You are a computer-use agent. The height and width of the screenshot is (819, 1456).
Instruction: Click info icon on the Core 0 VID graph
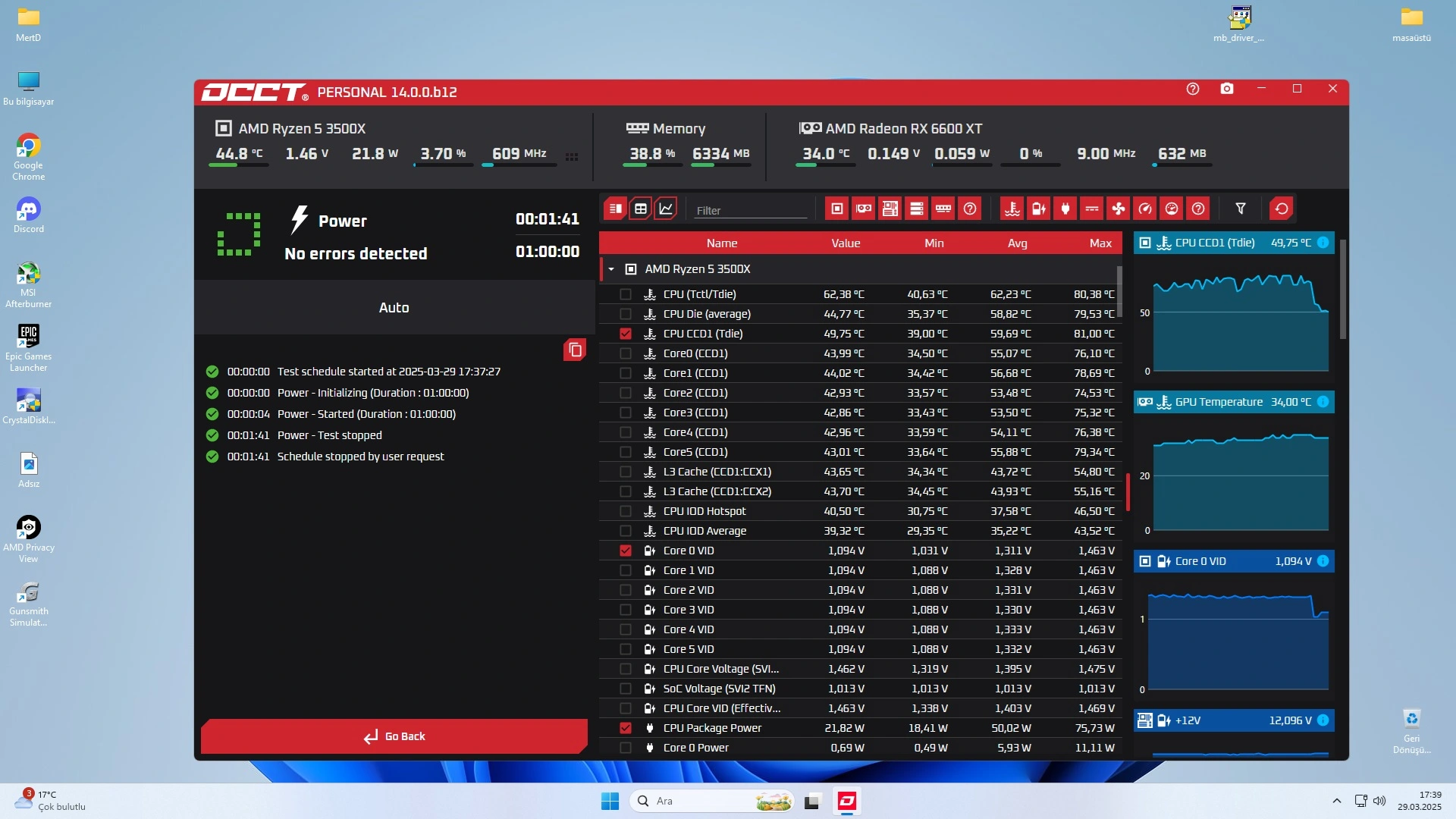click(x=1323, y=561)
